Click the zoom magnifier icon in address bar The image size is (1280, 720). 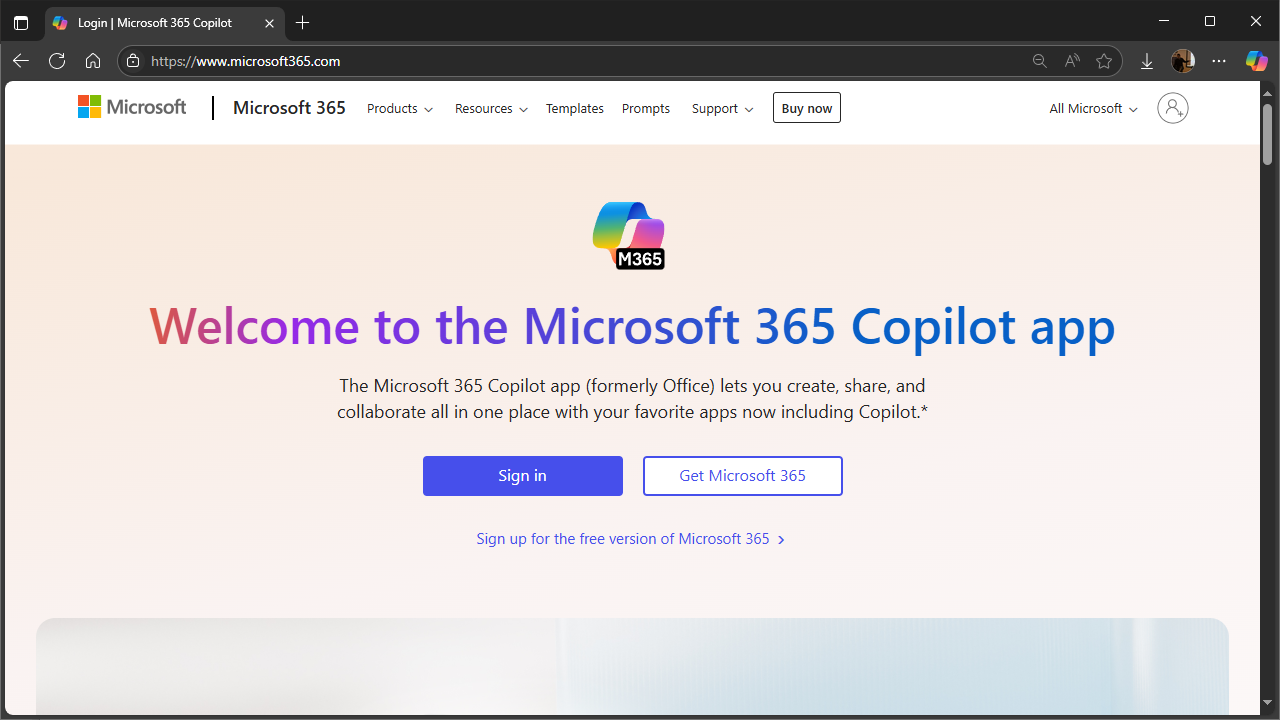pos(1040,61)
